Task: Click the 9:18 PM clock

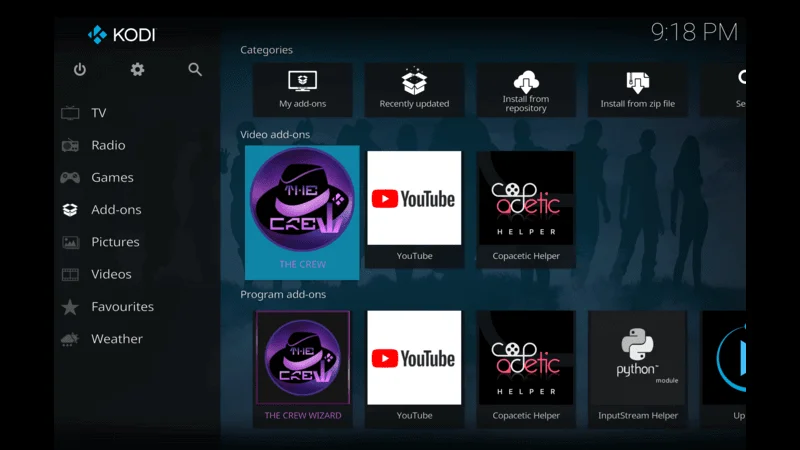Action: (694, 32)
